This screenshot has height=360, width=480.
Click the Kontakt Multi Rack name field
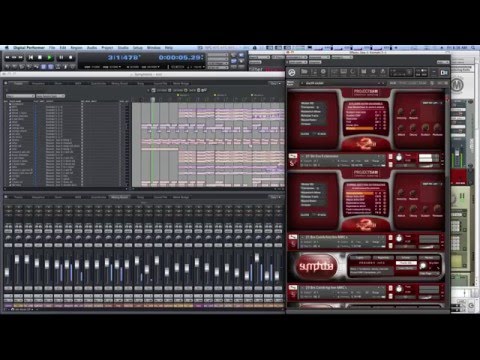click(342, 83)
